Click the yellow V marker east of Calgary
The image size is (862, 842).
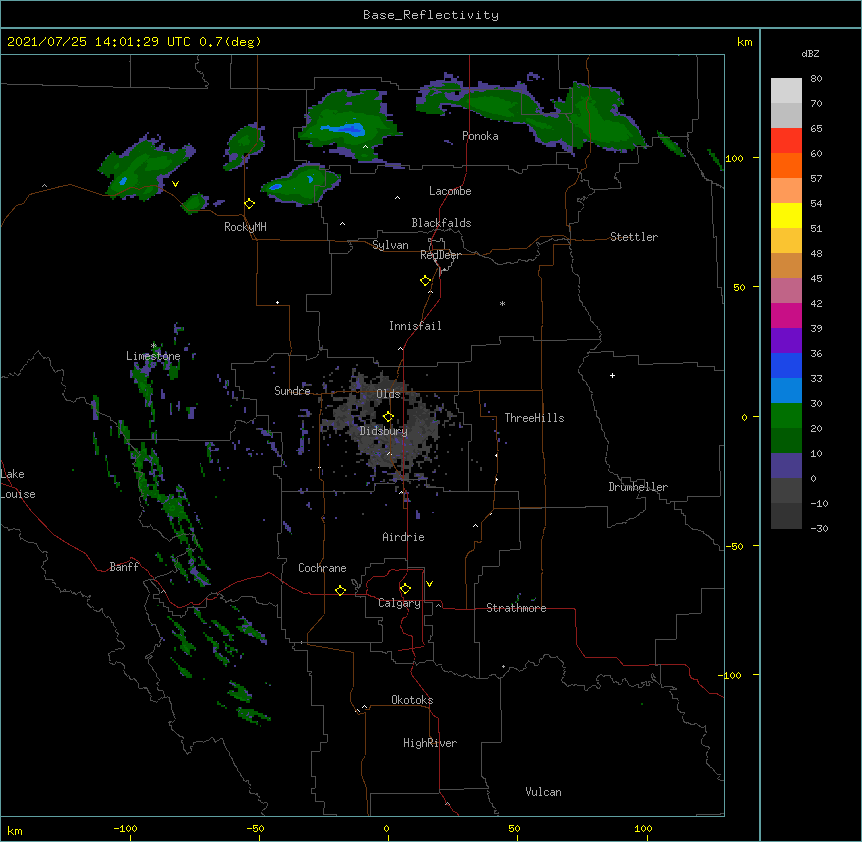click(x=429, y=584)
